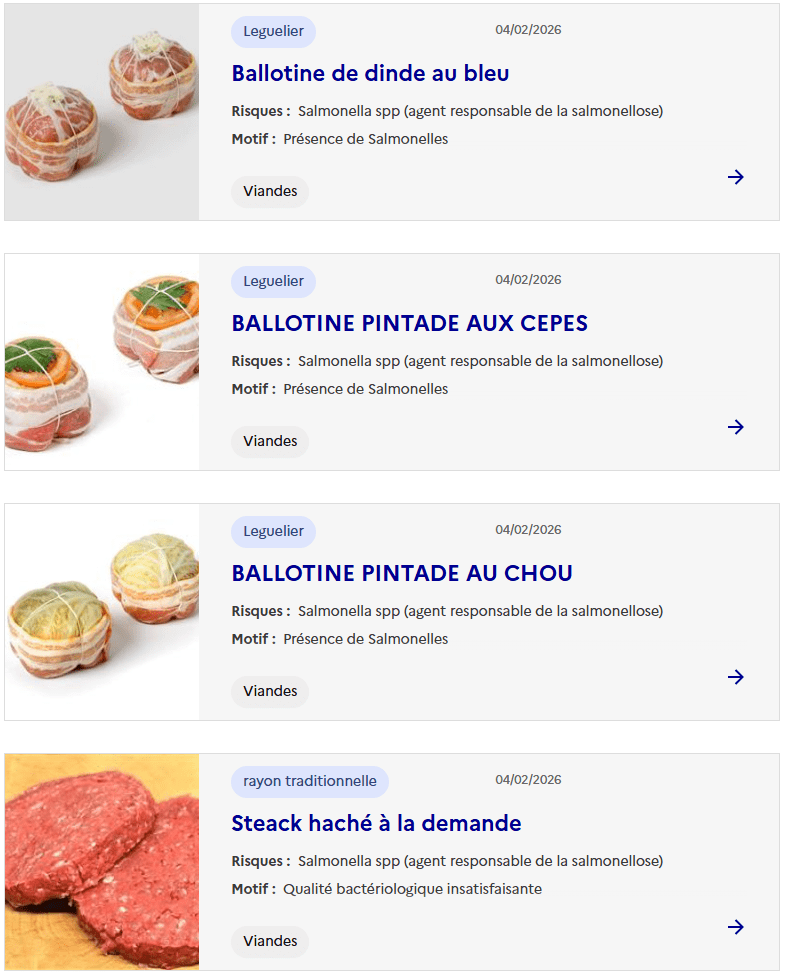This screenshot has height=974, width=786.
Task: Click Viandes category on Steack haché card
Action: tap(270, 941)
